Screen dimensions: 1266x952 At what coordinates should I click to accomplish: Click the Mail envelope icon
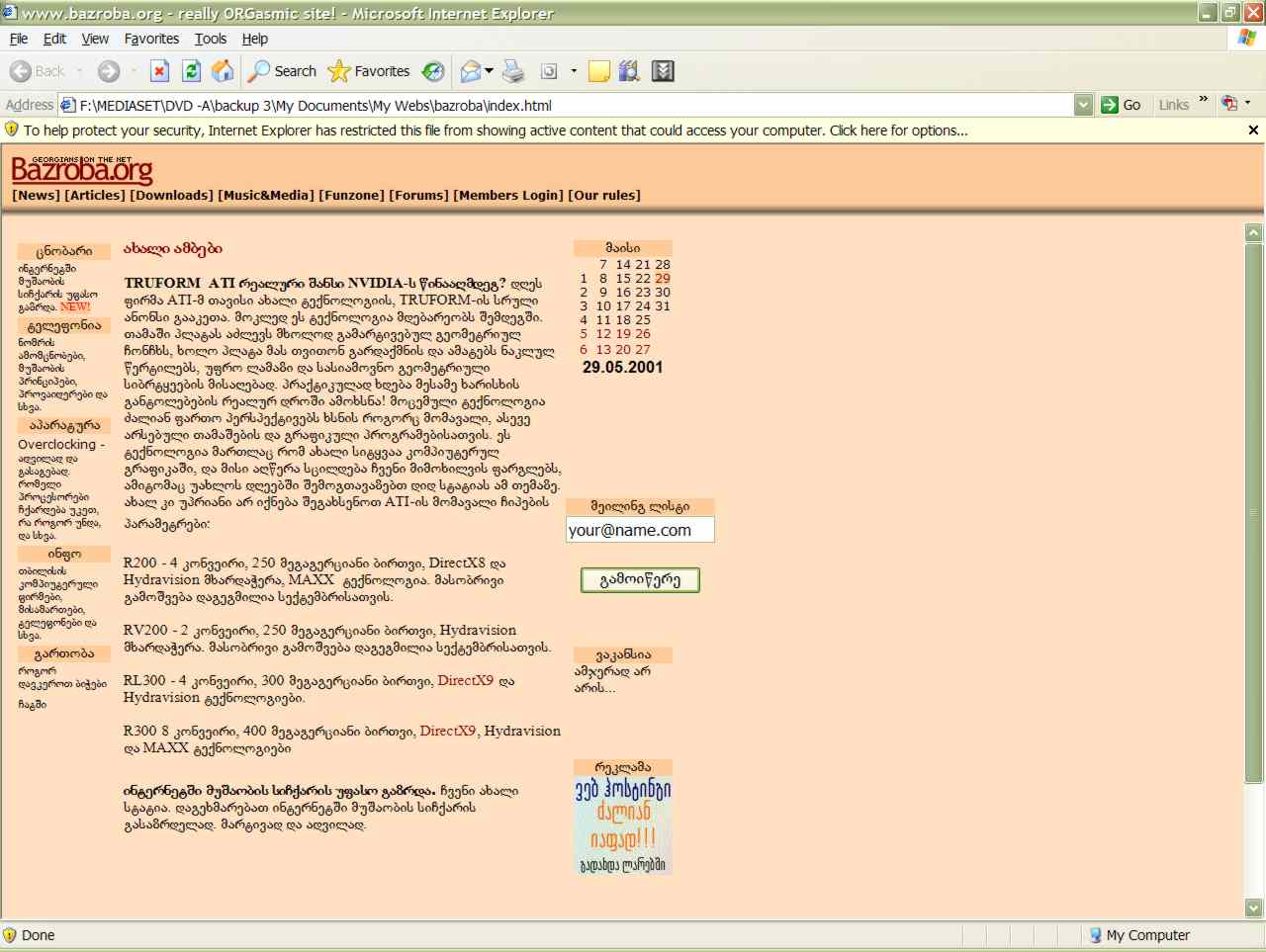[x=471, y=71]
